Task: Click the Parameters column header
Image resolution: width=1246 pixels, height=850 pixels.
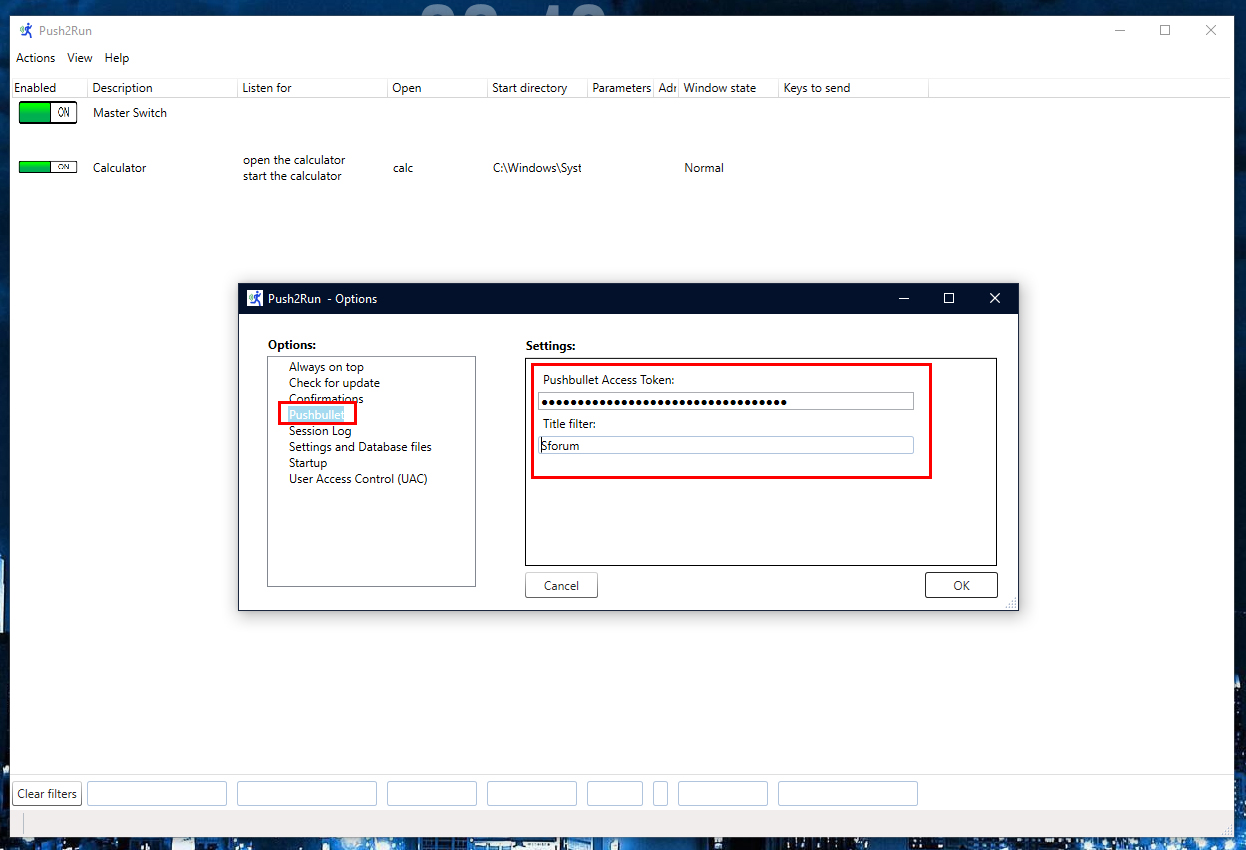Action: pyautogui.click(x=621, y=88)
